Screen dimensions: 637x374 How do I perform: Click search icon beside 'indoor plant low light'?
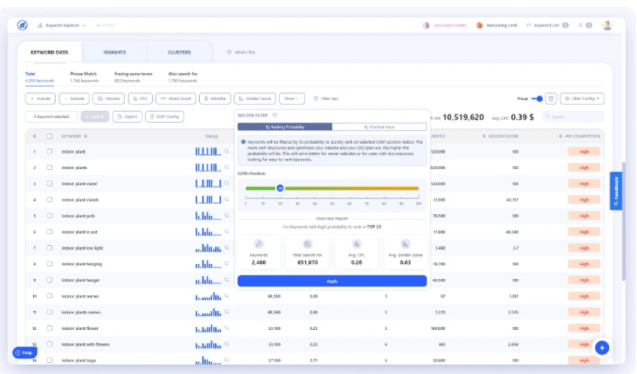click(227, 247)
